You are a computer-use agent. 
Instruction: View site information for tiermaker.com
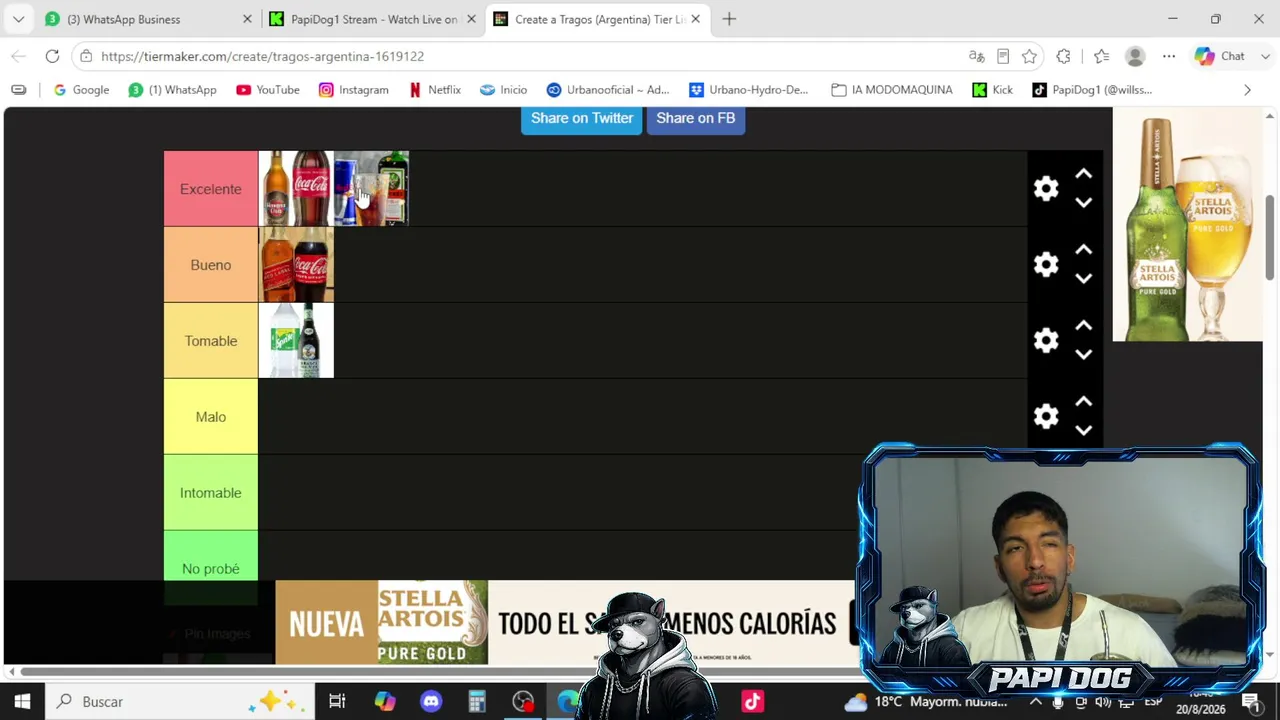(x=86, y=56)
